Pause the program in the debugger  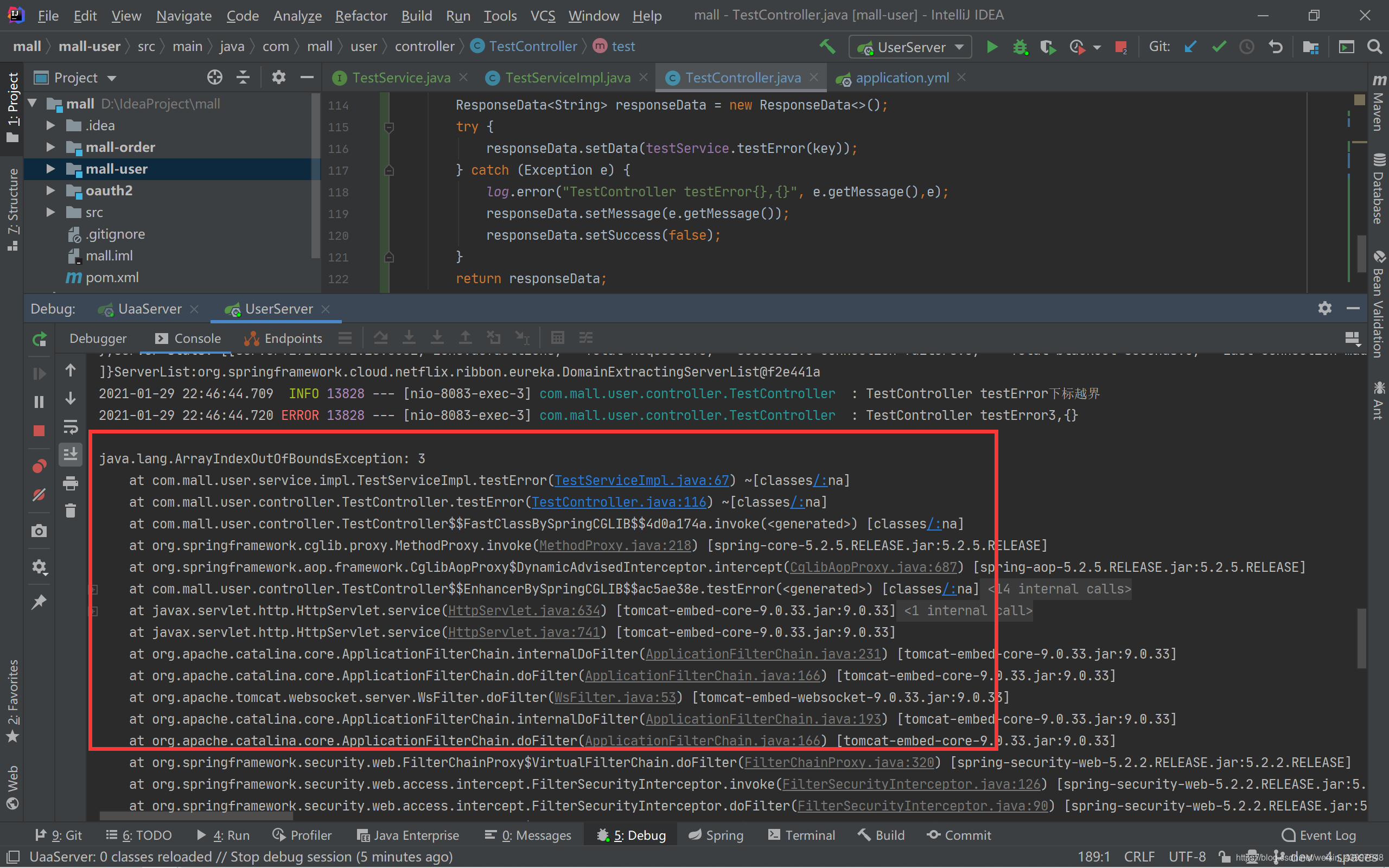39,402
